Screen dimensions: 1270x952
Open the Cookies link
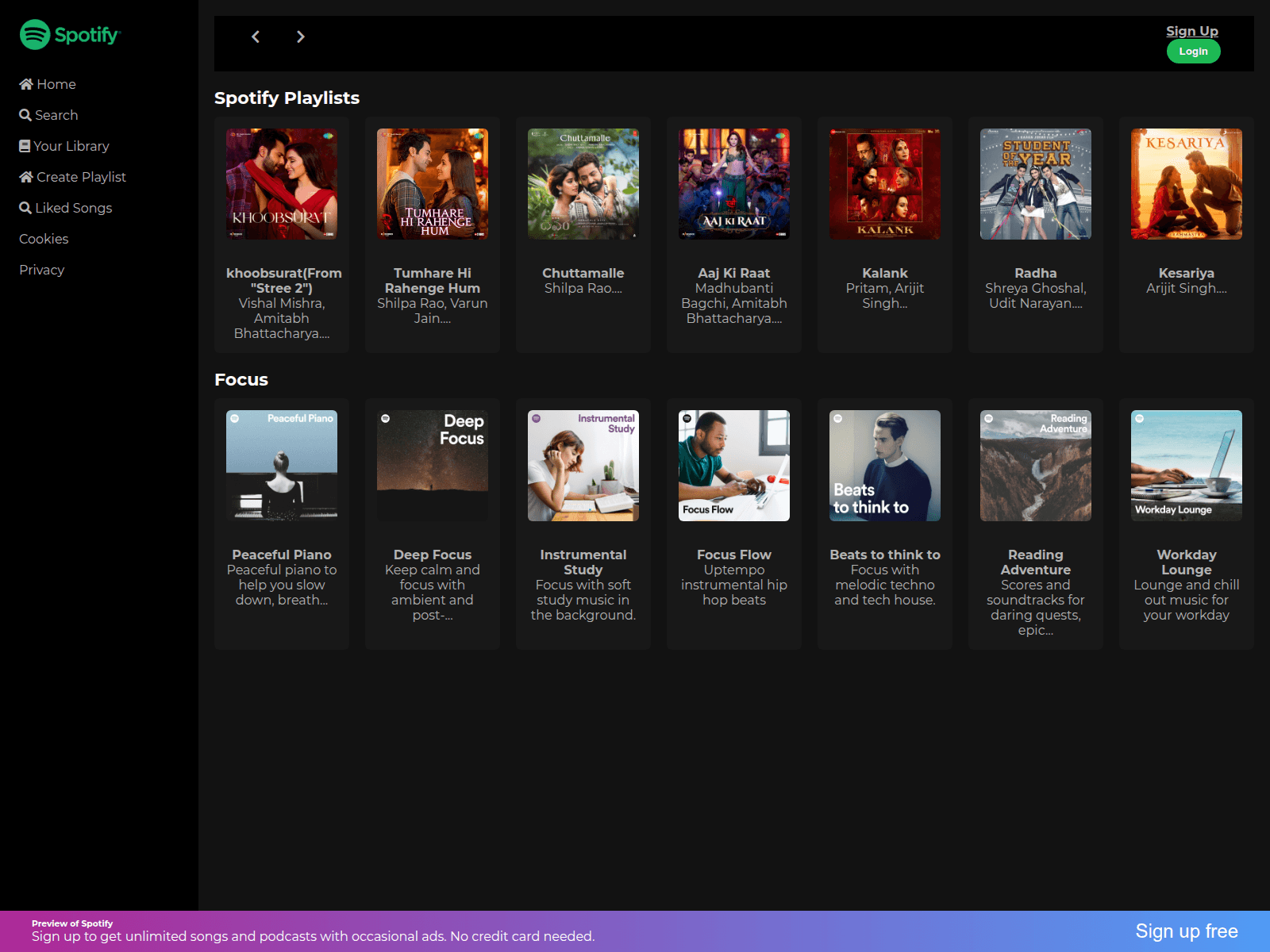pos(44,239)
